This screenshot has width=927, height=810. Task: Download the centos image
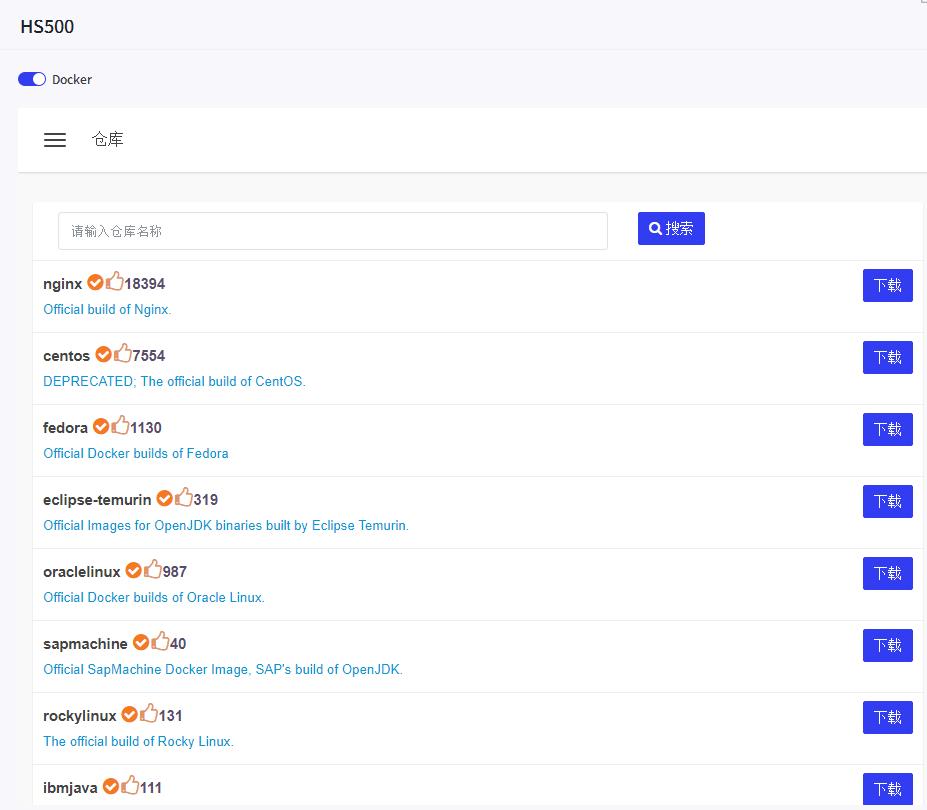[x=887, y=357]
